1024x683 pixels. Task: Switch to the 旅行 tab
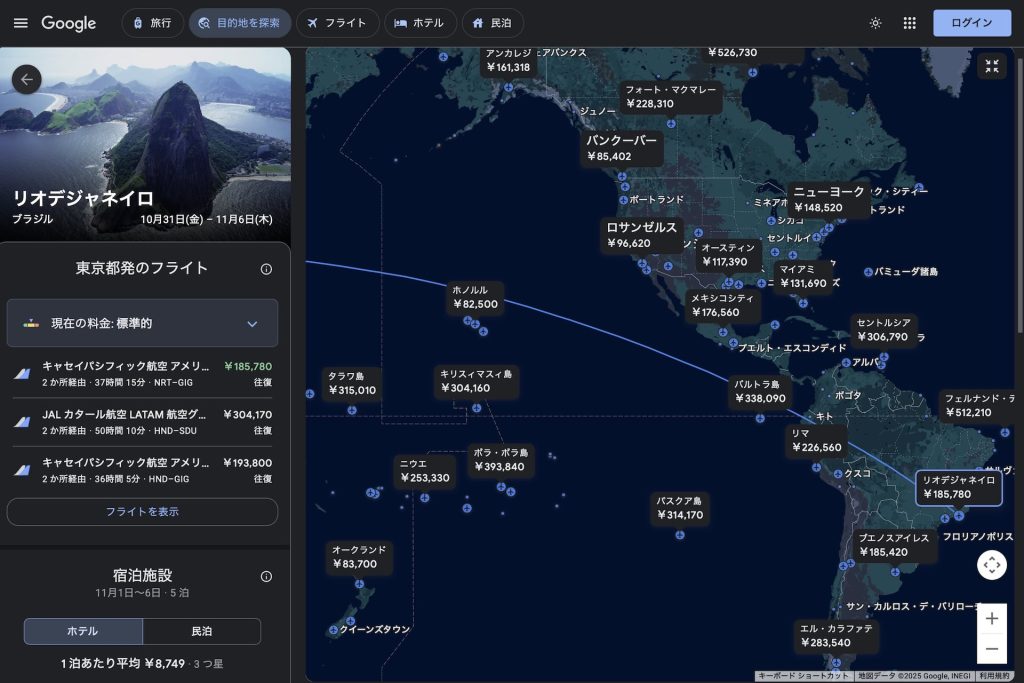coord(152,23)
